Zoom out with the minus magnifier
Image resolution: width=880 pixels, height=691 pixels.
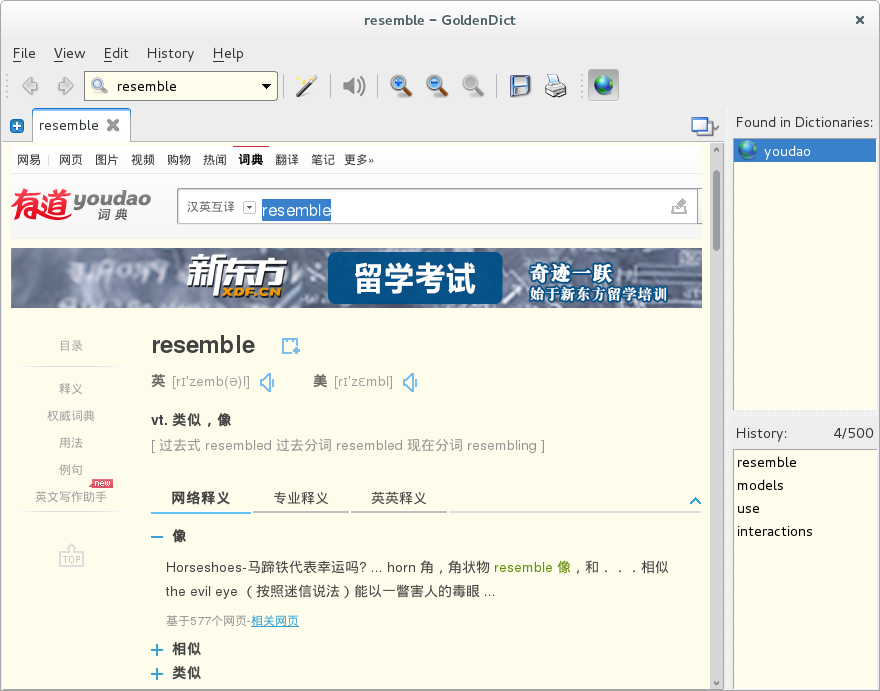(437, 86)
